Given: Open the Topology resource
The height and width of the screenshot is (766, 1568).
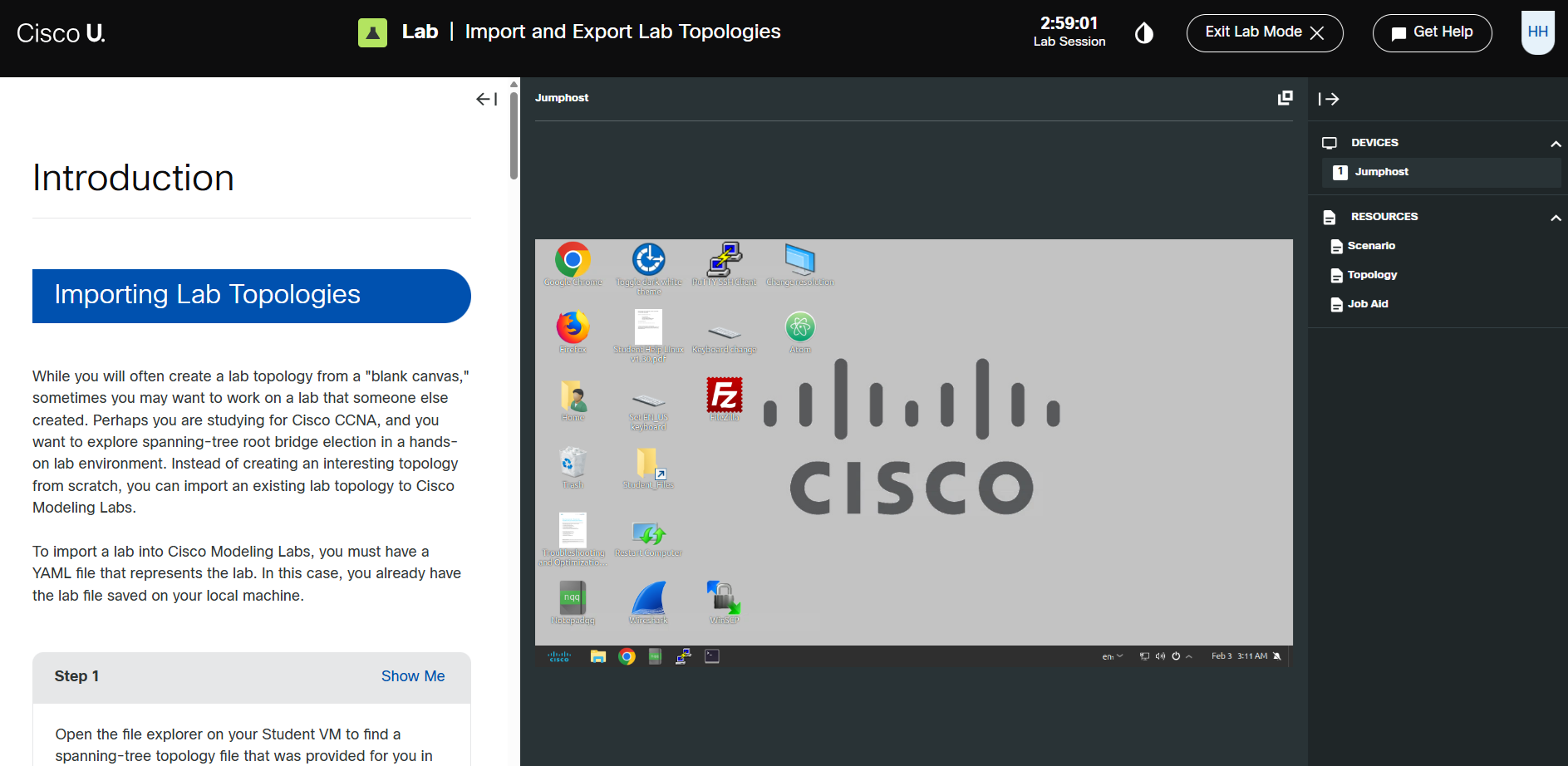Looking at the screenshot, I should pyautogui.click(x=1364, y=275).
